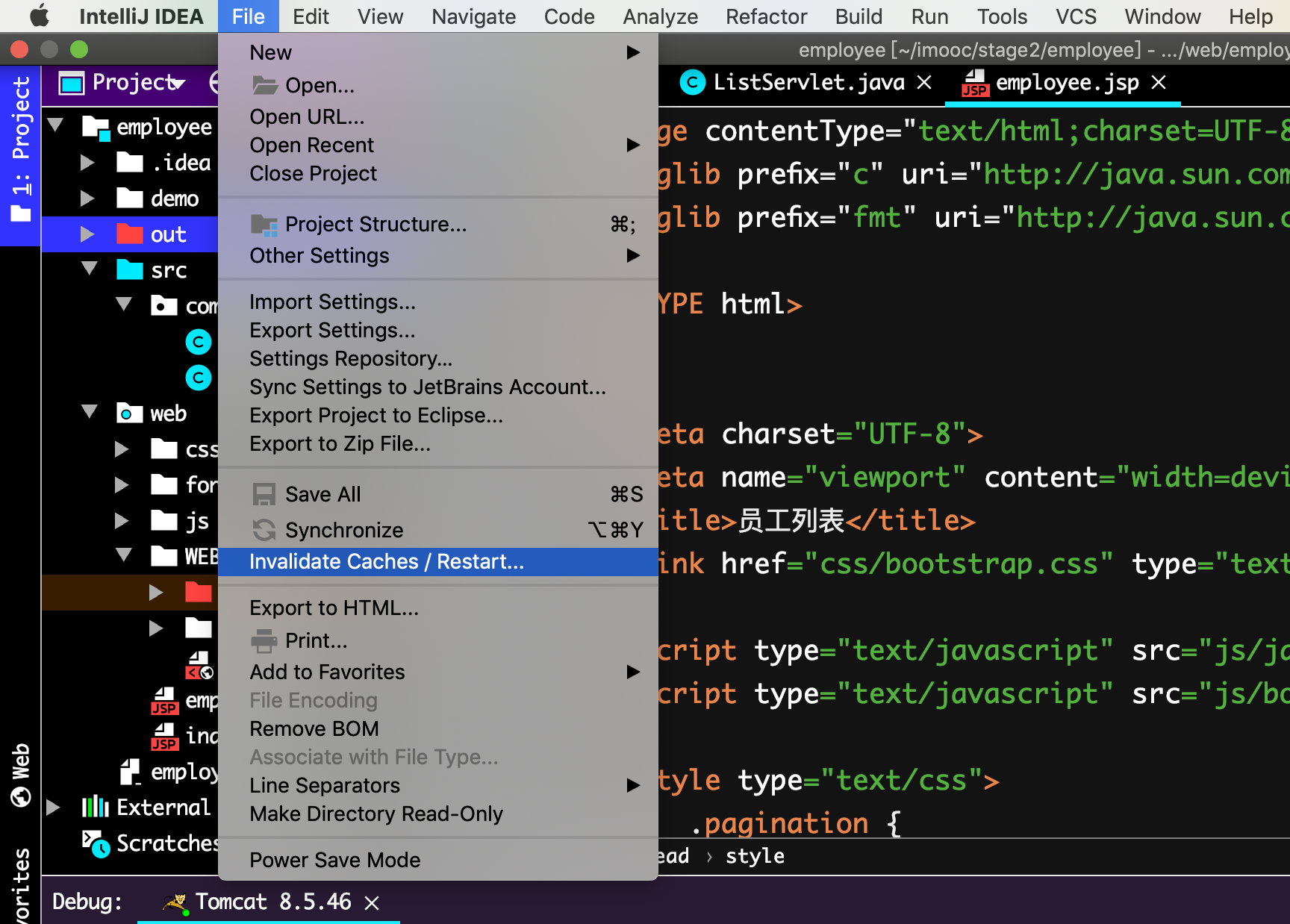Toggle Power Save Mode
Image resolution: width=1290 pixels, height=924 pixels.
click(438, 860)
